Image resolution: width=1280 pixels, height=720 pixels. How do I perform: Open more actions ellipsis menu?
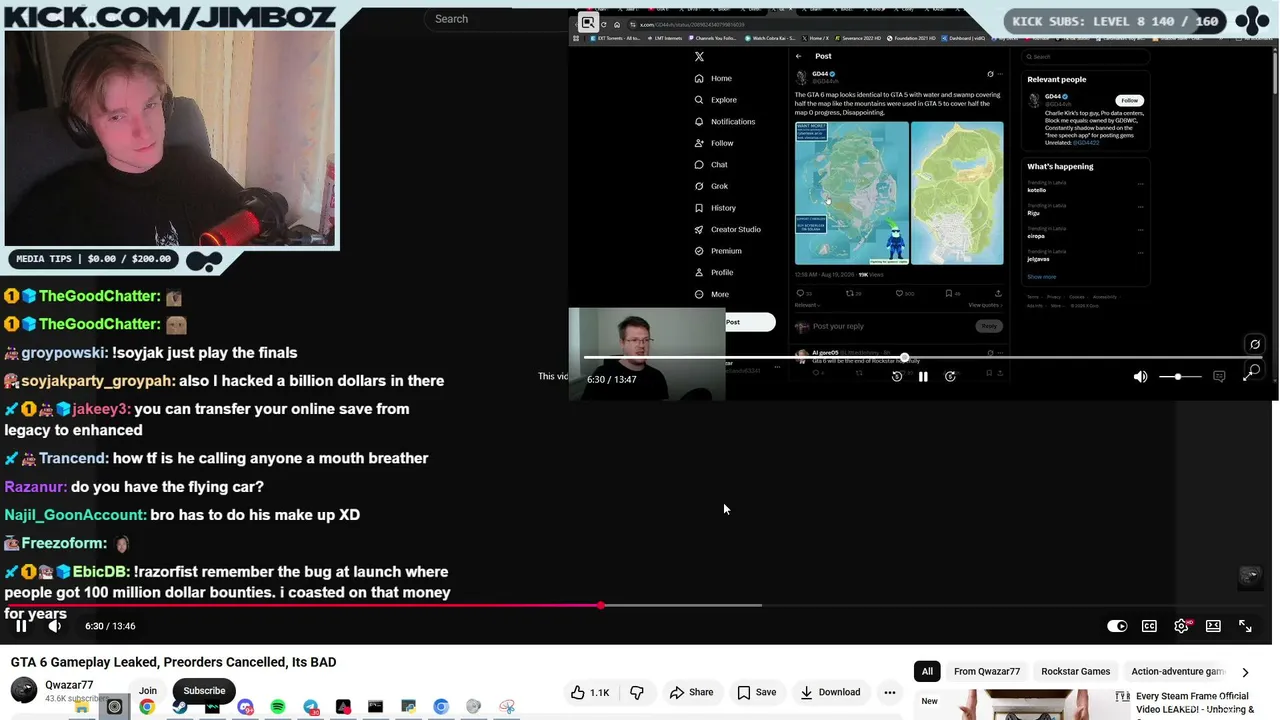pyautogui.click(x=889, y=692)
